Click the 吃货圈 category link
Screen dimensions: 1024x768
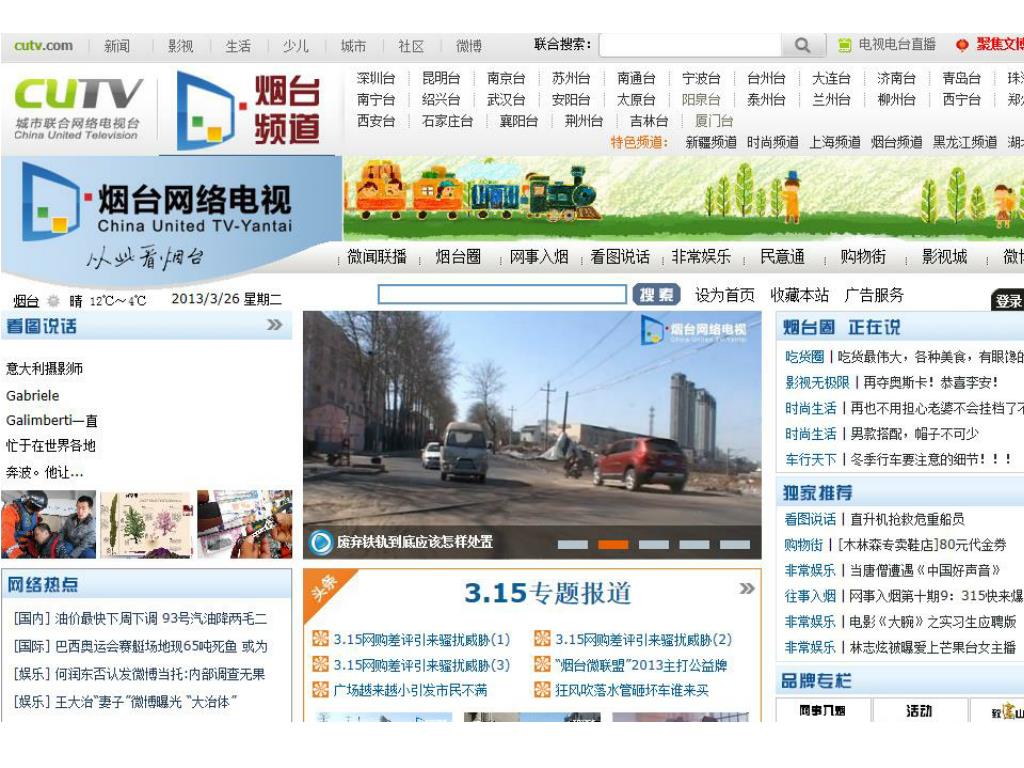click(805, 357)
